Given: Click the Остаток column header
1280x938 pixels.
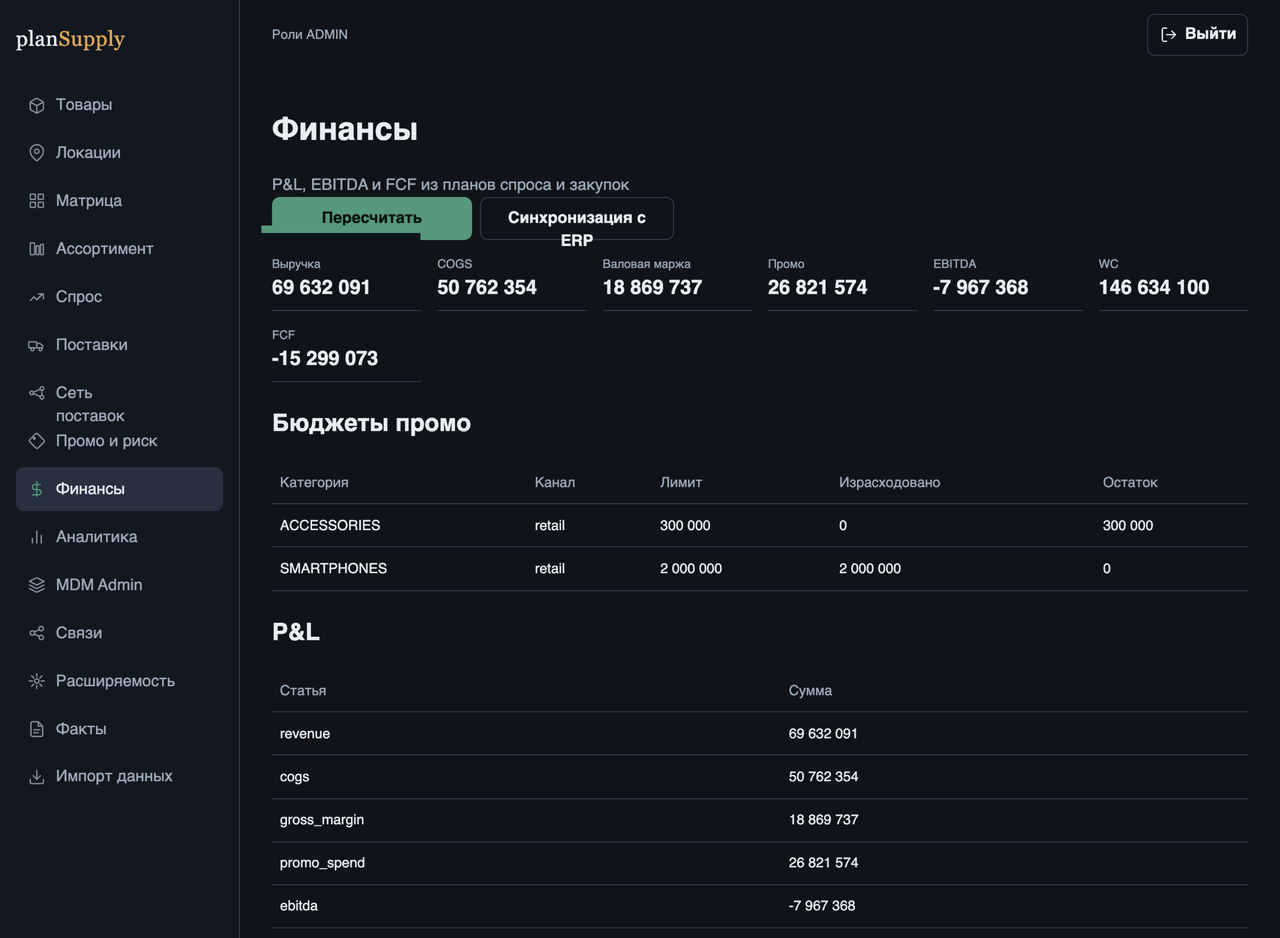Looking at the screenshot, I should tap(1130, 482).
